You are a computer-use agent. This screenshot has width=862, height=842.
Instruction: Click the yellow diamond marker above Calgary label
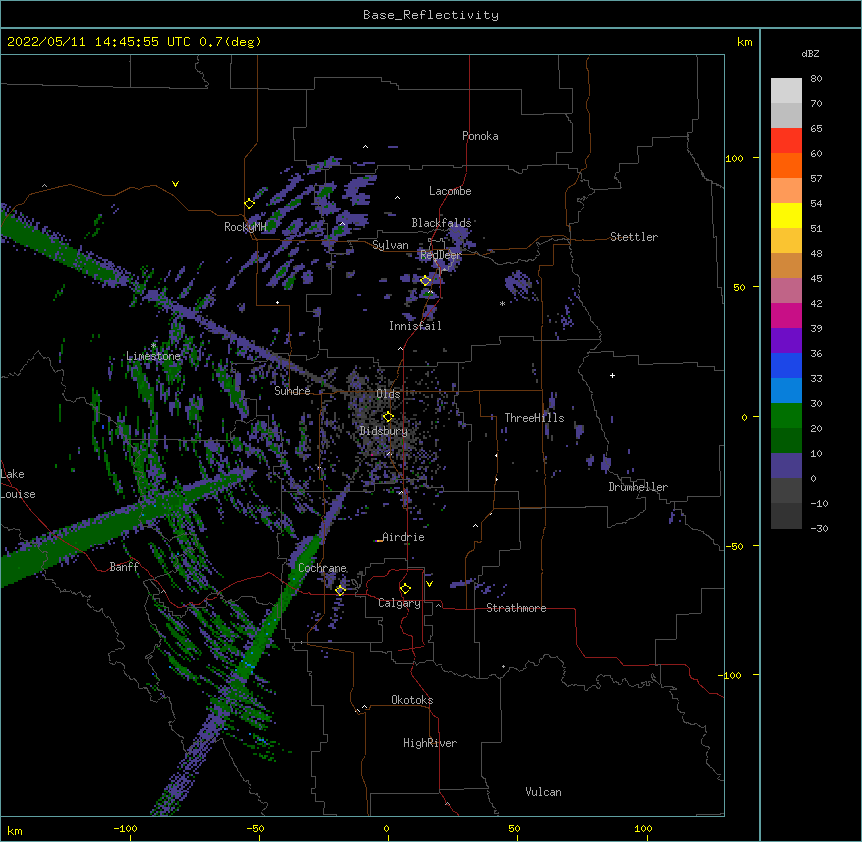coord(405,589)
